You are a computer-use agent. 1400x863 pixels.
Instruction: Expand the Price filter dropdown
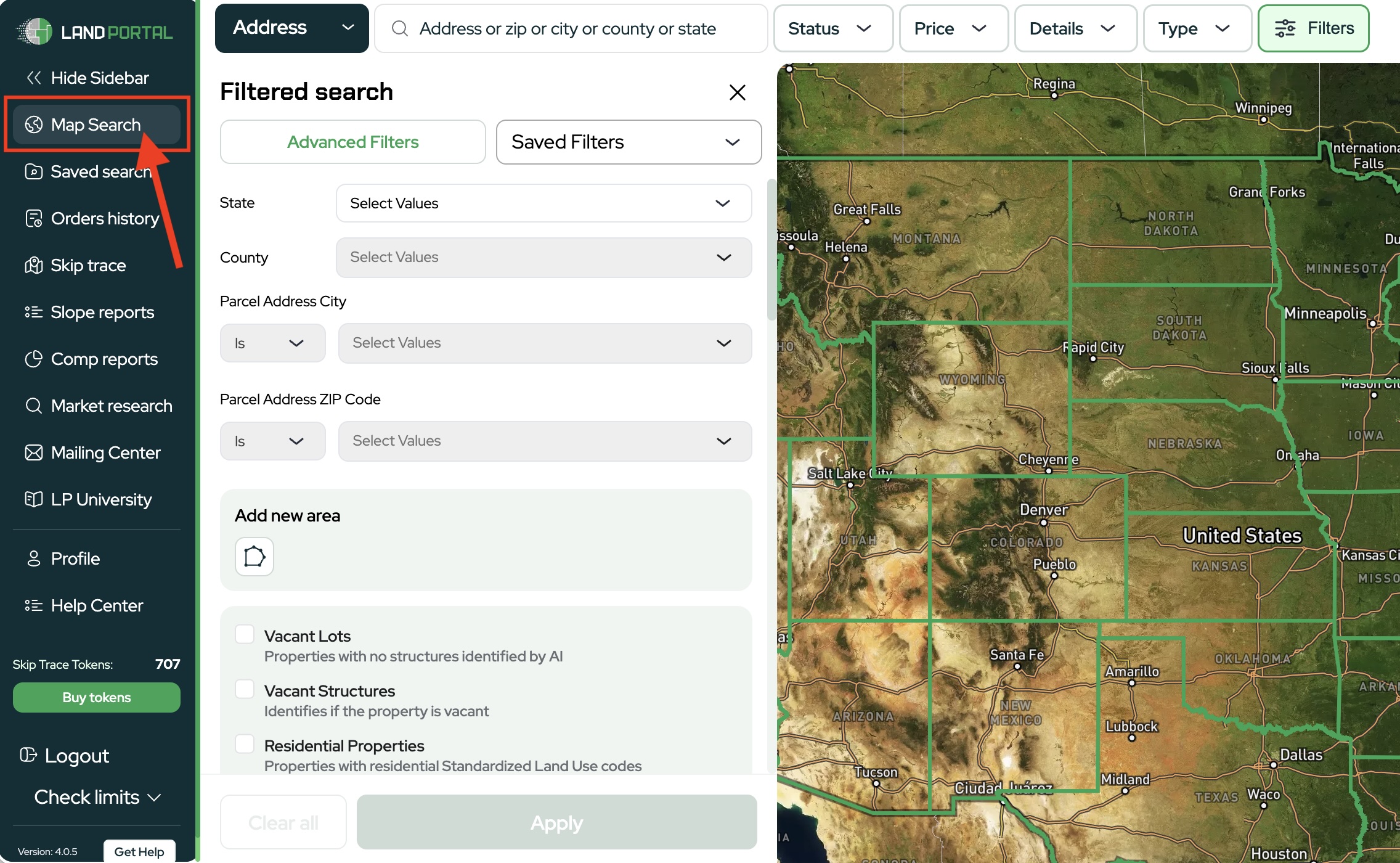tap(953, 28)
